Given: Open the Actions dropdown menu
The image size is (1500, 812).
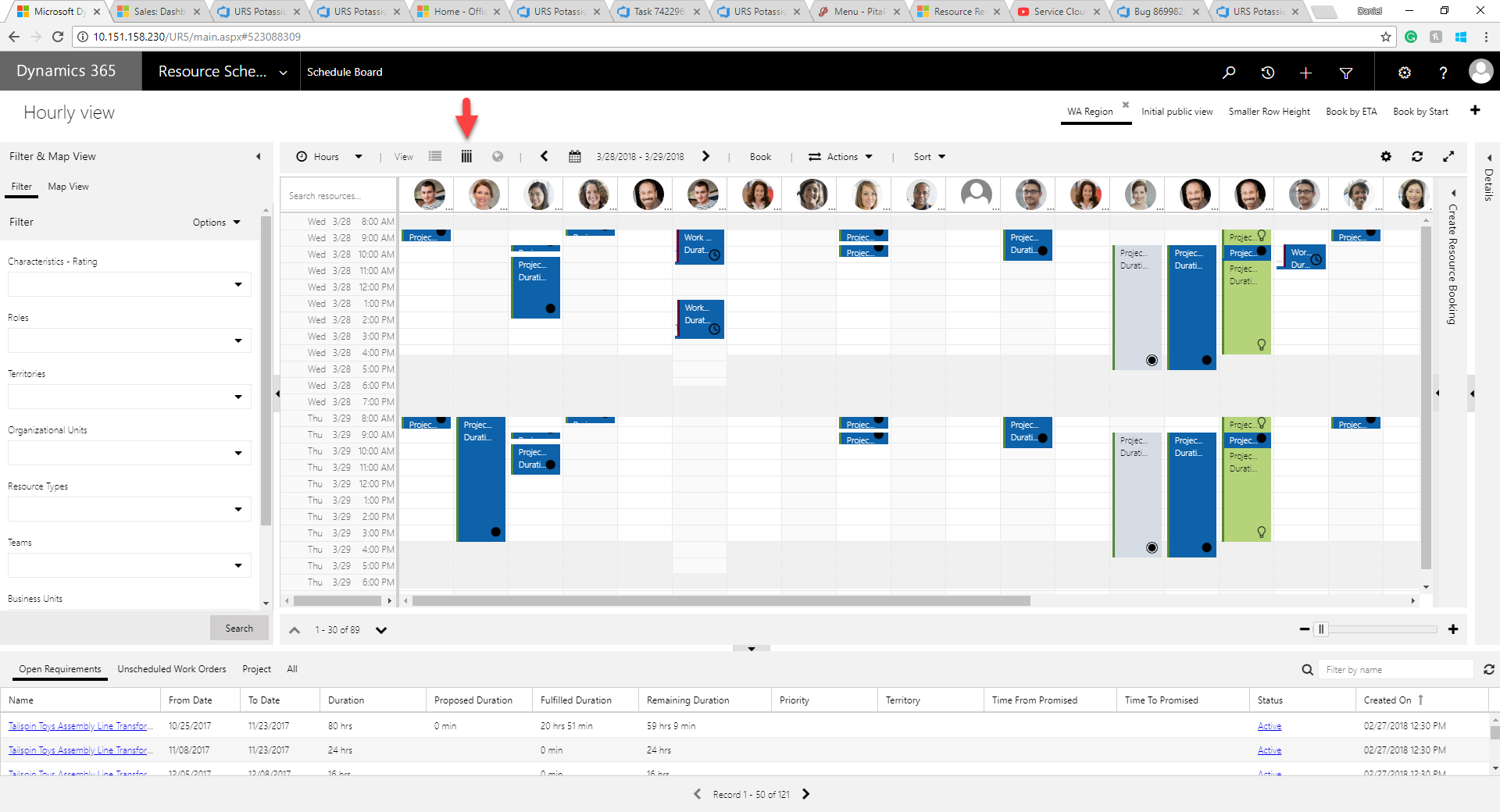Looking at the screenshot, I should point(841,157).
